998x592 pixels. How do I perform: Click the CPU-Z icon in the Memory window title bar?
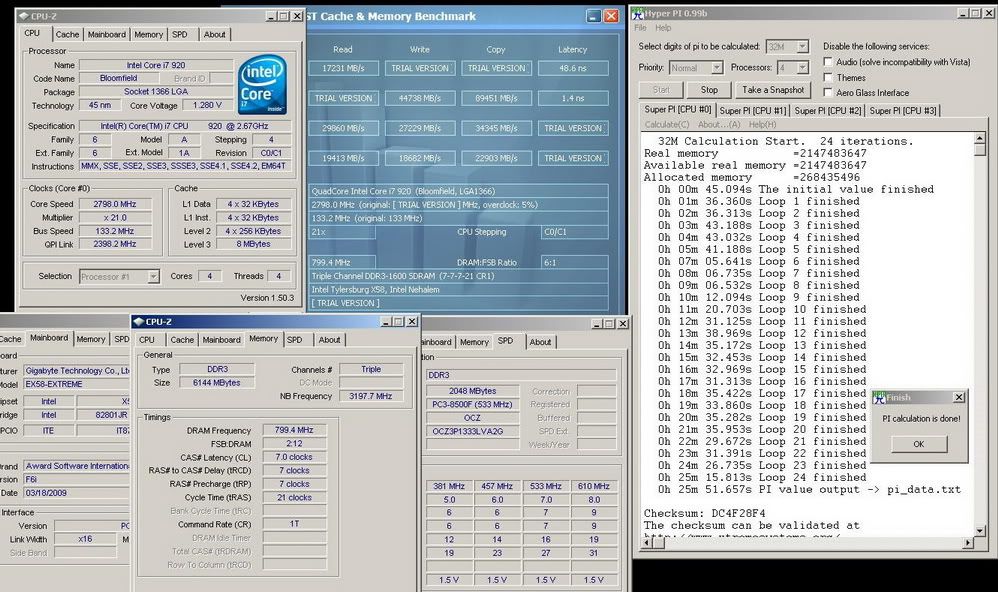pos(137,322)
